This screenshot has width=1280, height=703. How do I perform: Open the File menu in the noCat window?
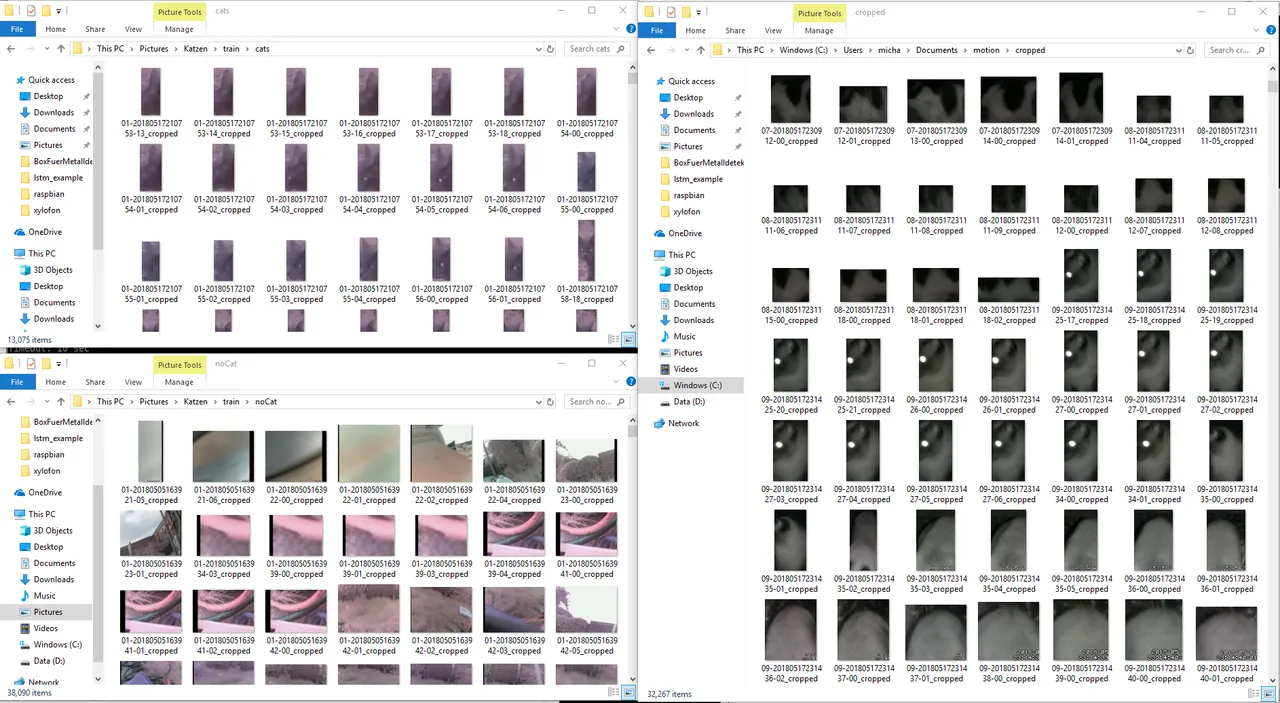coord(16,382)
